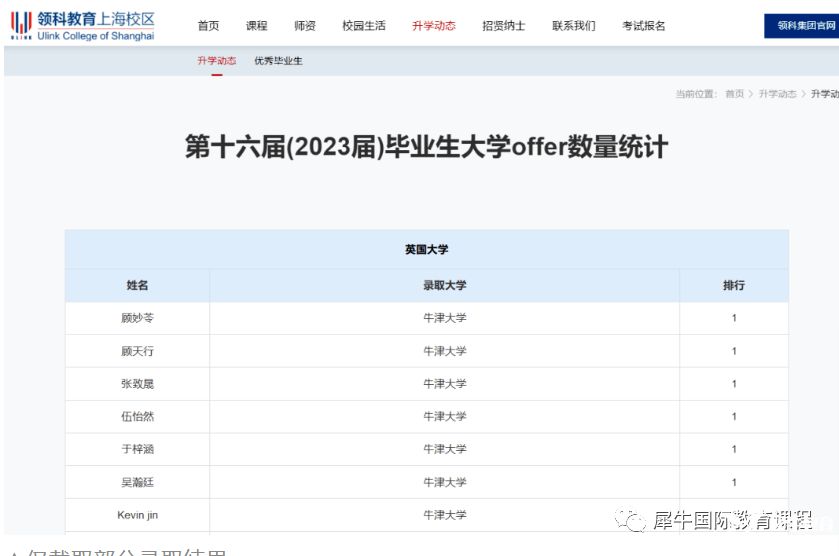Switch to the 优秀毕业生 sub-tab
This screenshot has width=839, height=556.
click(278, 61)
